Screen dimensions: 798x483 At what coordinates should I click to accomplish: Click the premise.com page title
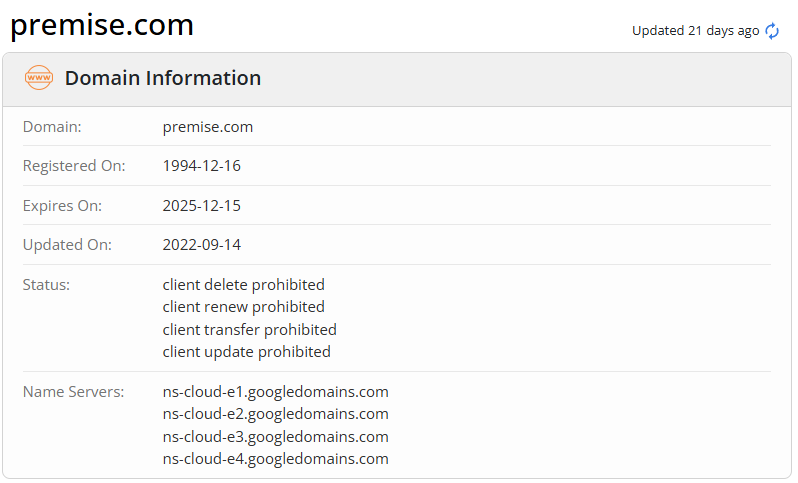coord(102,25)
